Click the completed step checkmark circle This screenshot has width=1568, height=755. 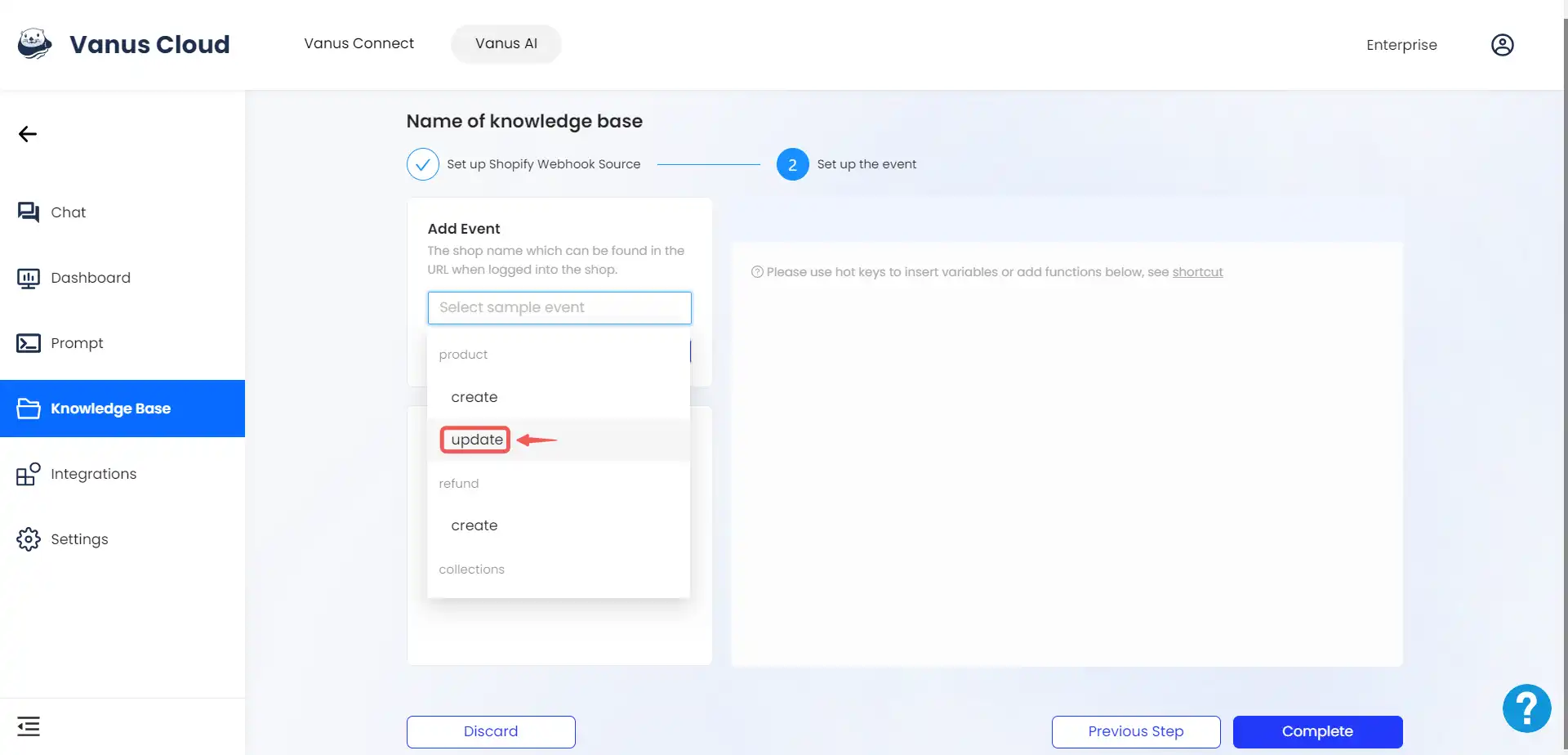pyautogui.click(x=423, y=164)
